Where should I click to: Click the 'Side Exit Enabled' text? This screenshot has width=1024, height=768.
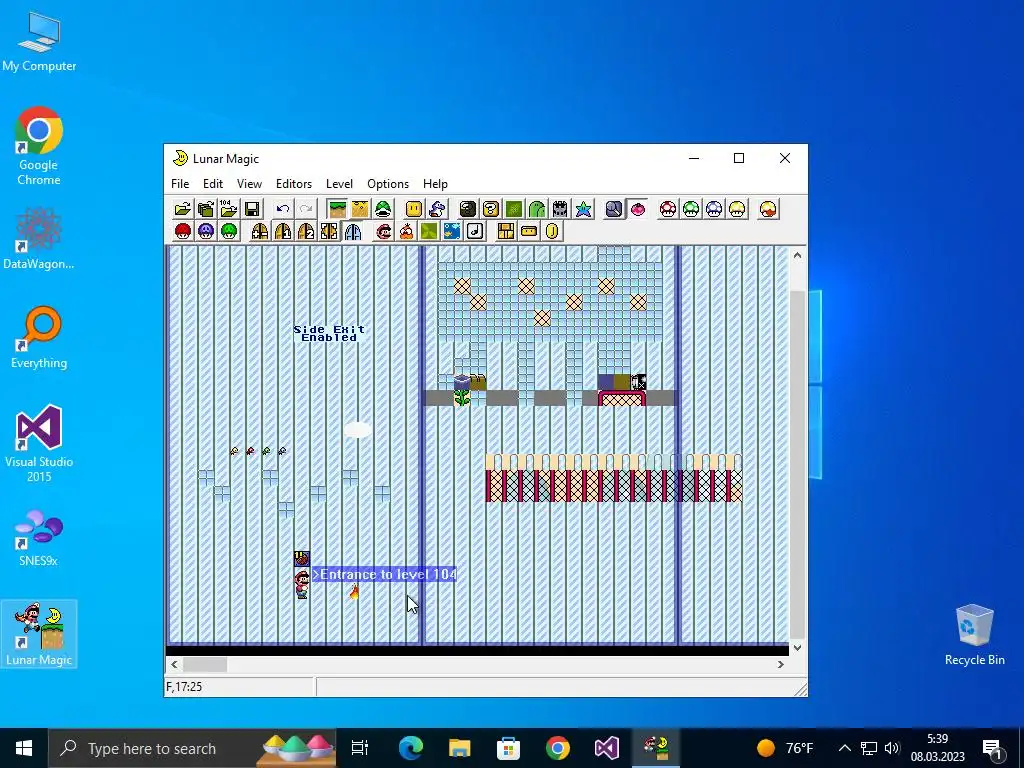(x=329, y=333)
